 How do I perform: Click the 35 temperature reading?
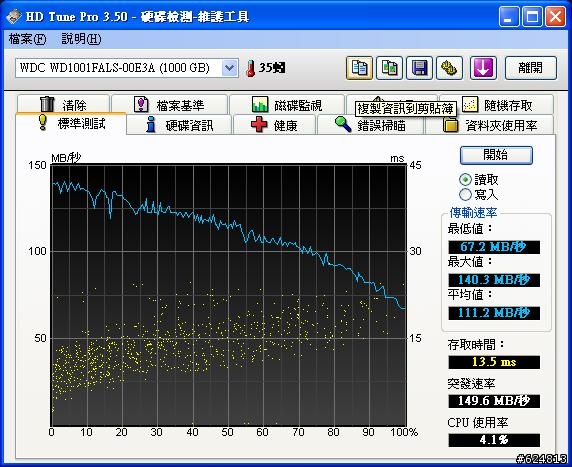272,68
